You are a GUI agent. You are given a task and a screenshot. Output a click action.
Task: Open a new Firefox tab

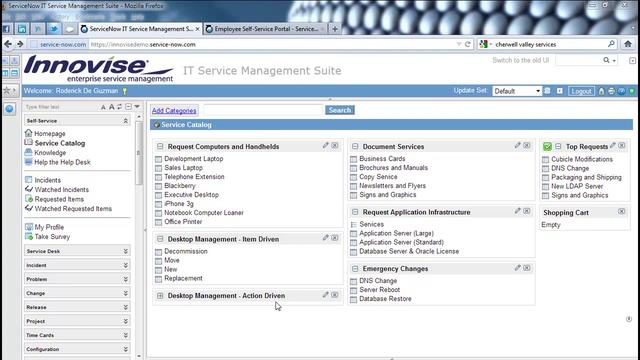335,29
